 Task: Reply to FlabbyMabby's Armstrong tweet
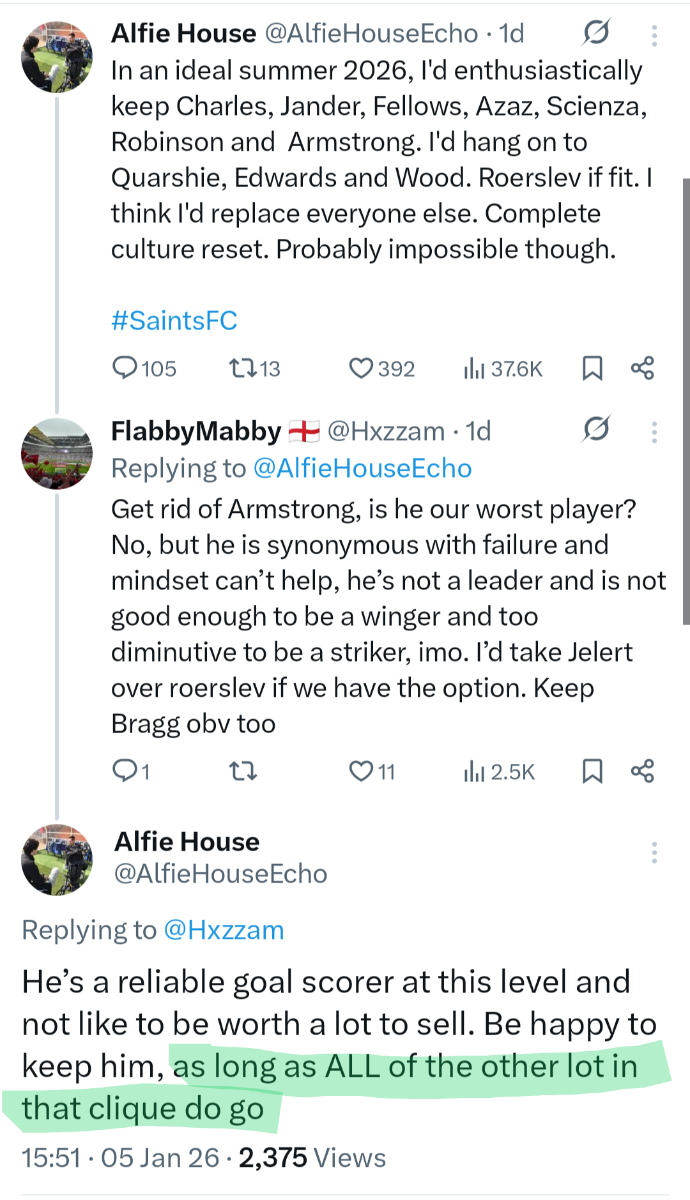pos(124,771)
